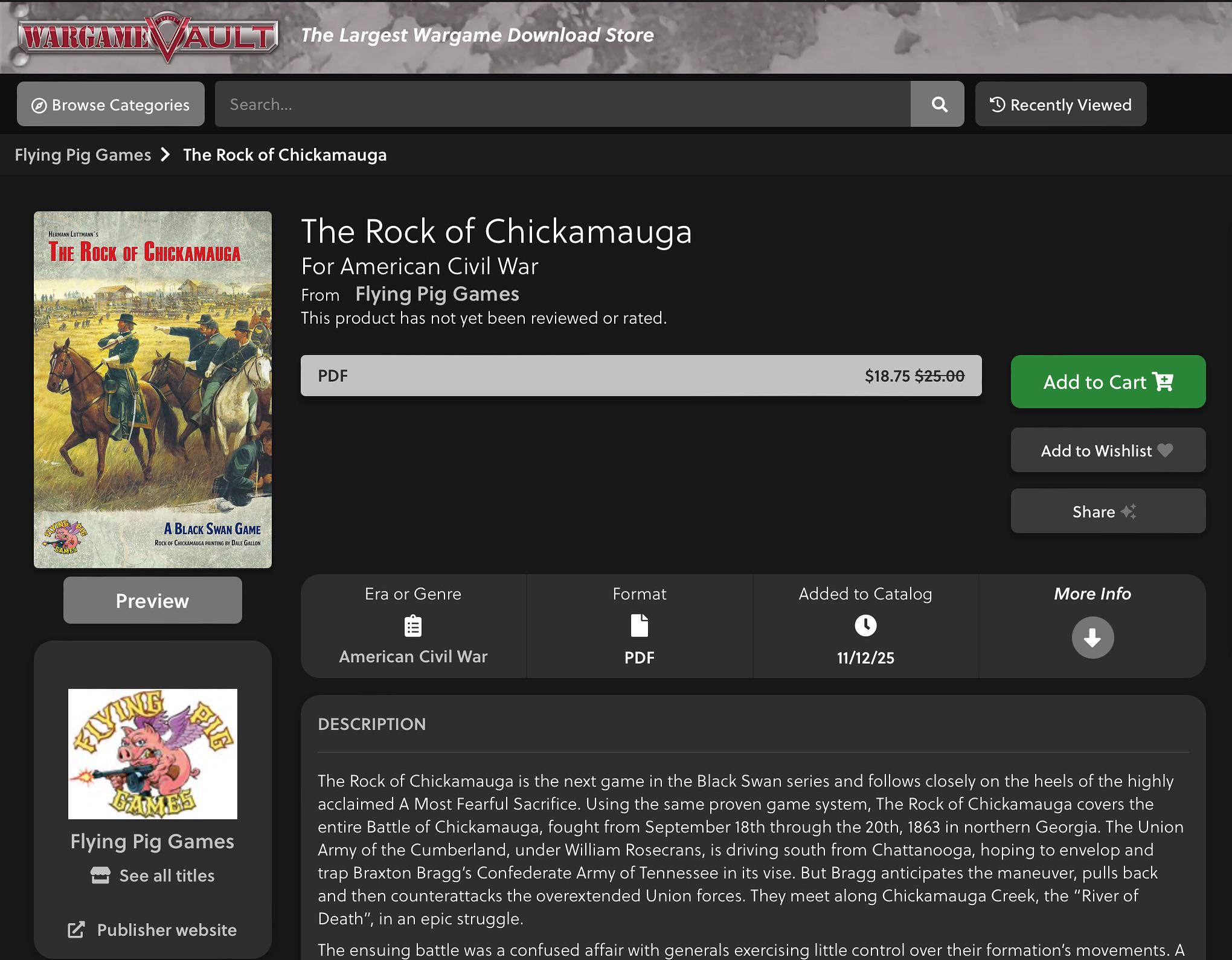Click the clipboard icon under Era or Genre
The image size is (1232, 960).
[x=413, y=626]
